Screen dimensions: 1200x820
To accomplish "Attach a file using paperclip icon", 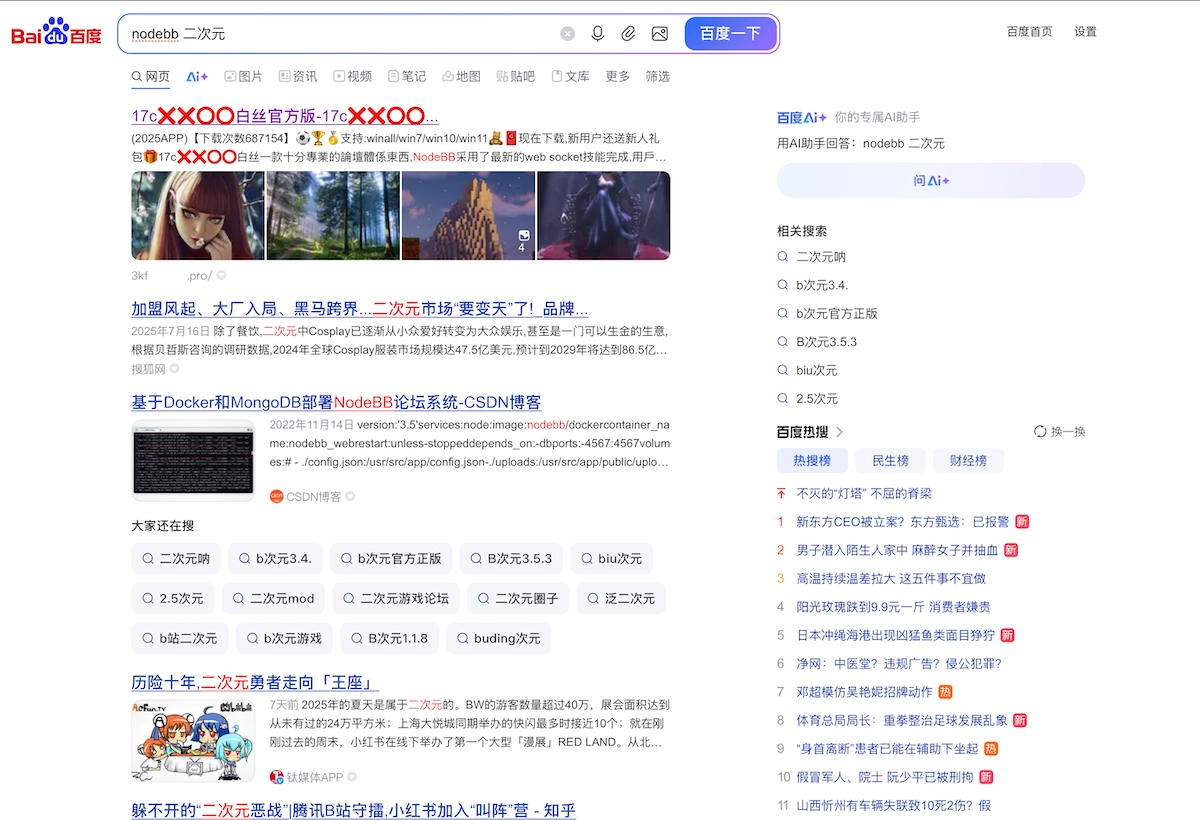I will [x=628, y=34].
